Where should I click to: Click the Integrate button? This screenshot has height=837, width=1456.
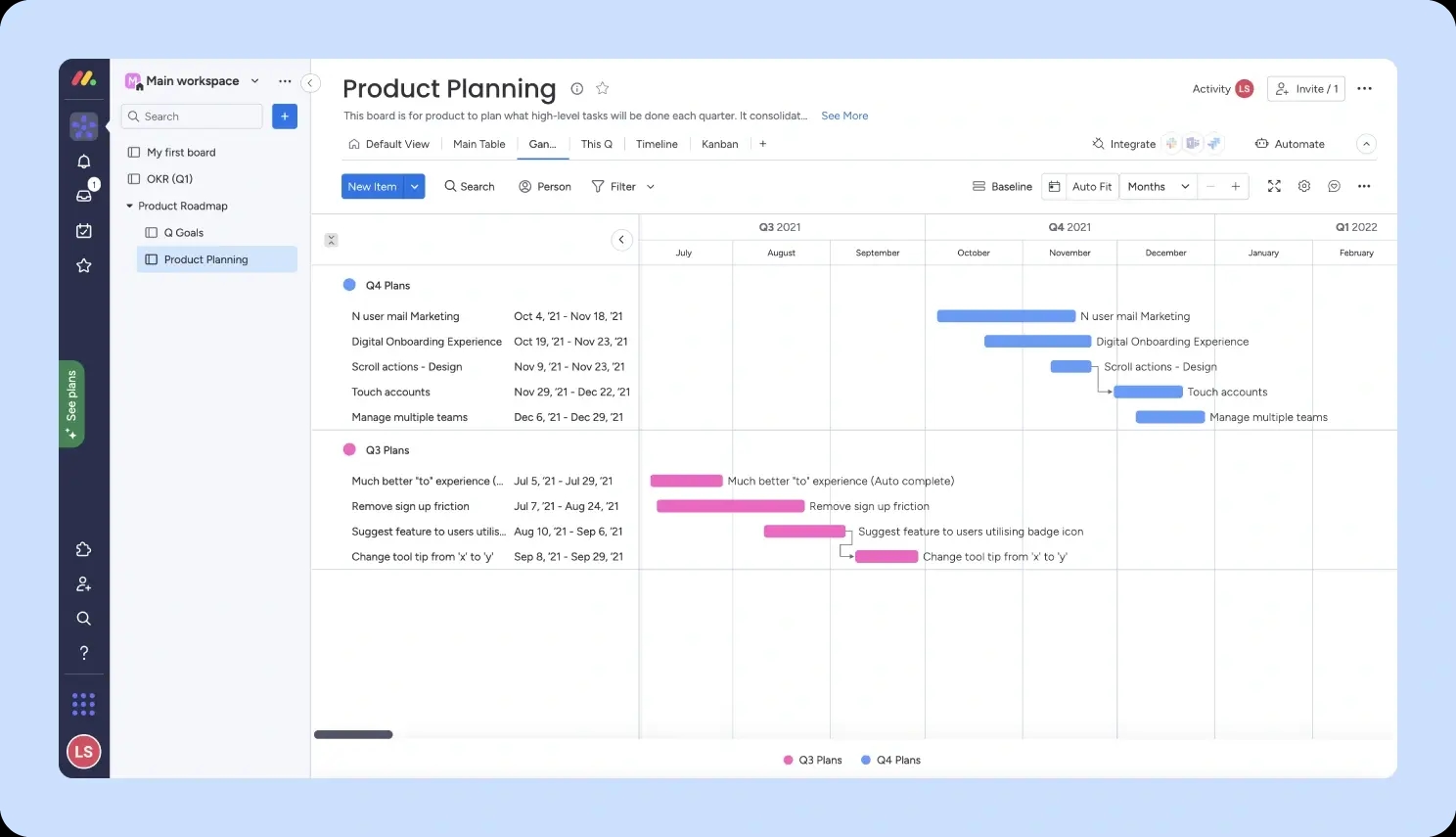(1124, 144)
